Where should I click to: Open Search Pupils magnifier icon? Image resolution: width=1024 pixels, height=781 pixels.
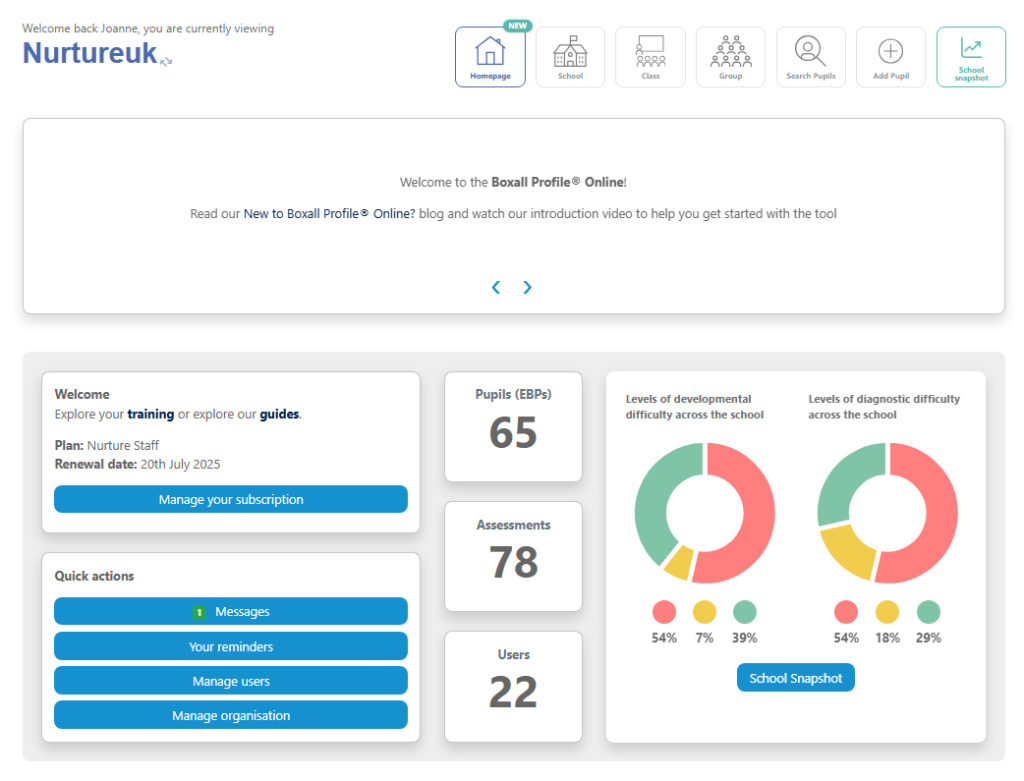point(810,56)
